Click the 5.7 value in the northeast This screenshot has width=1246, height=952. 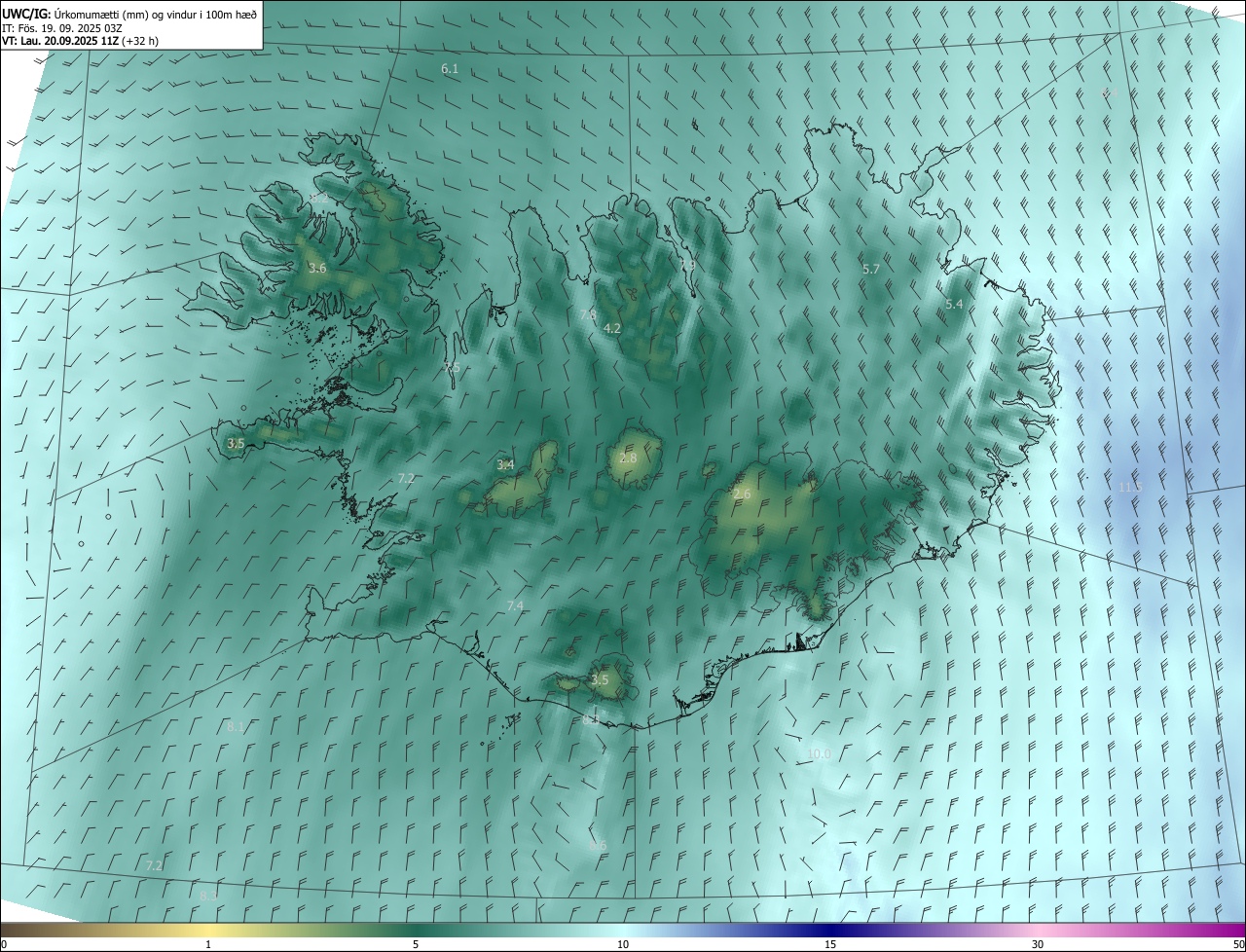click(871, 269)
